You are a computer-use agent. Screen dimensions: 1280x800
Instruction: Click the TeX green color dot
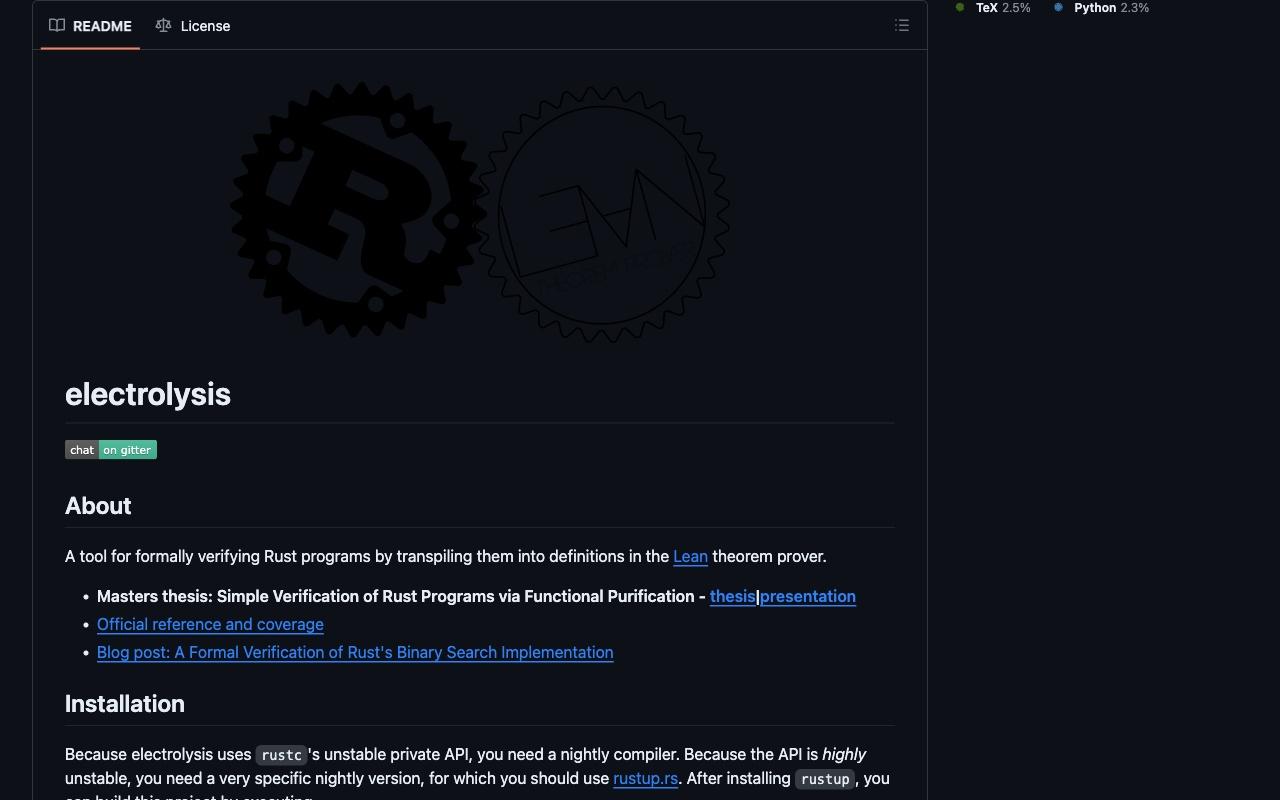point(960,7)
